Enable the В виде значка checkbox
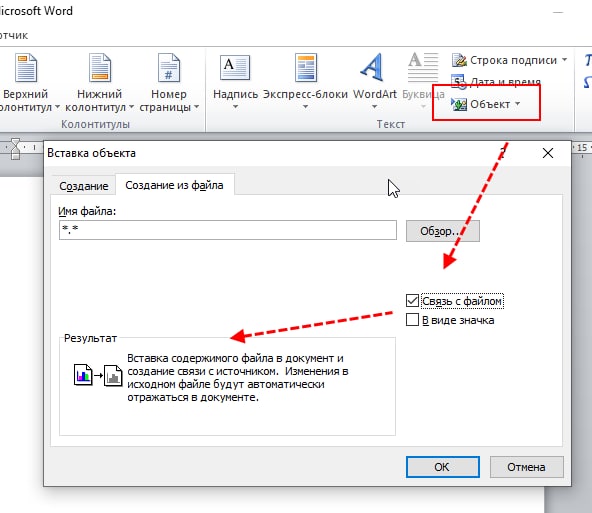Viewport: 592px width, 513px height. click(x=412, y=320)
